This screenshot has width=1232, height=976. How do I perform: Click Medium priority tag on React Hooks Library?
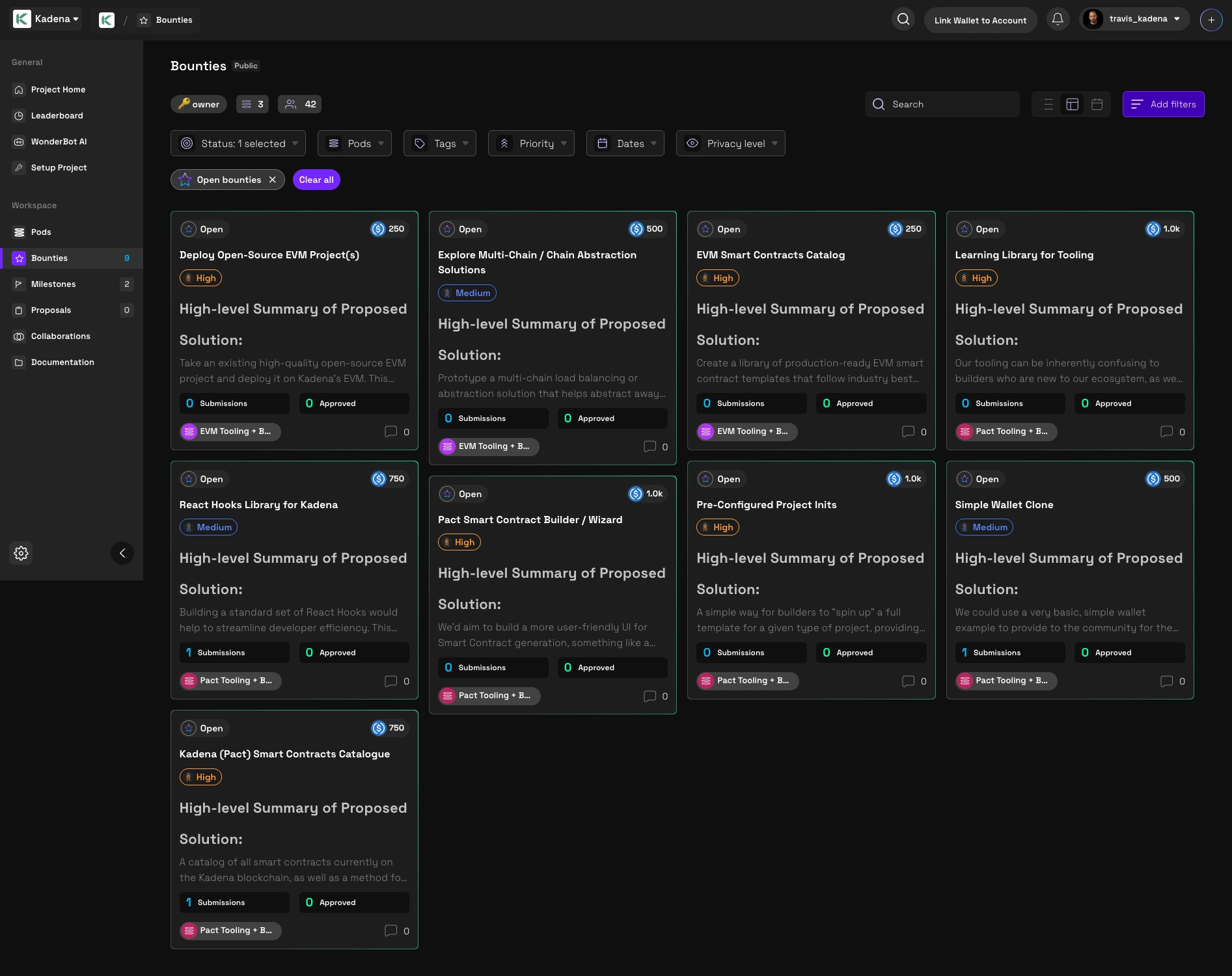(208, 527)
